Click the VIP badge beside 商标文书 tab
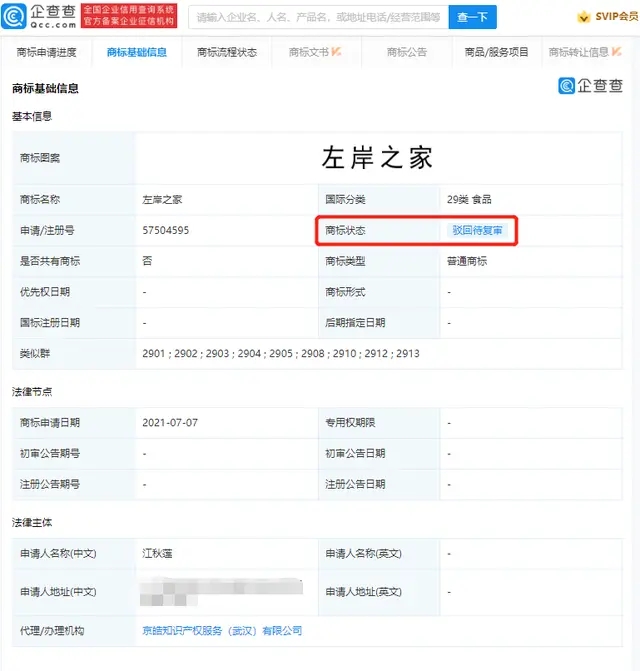The width and height of the screenshot is (640, 671). point(336,52)
